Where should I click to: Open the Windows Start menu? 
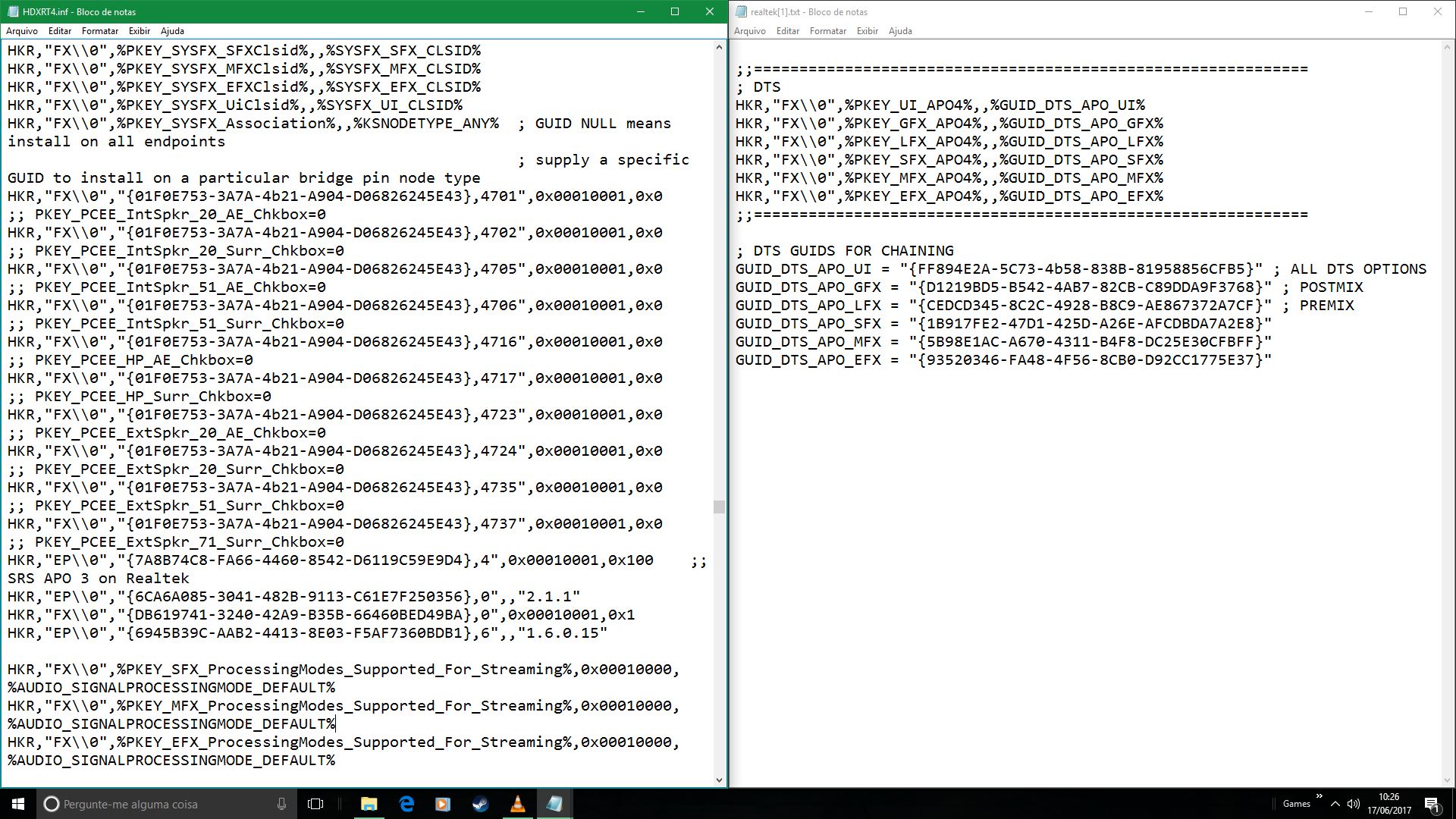[18, 804]
